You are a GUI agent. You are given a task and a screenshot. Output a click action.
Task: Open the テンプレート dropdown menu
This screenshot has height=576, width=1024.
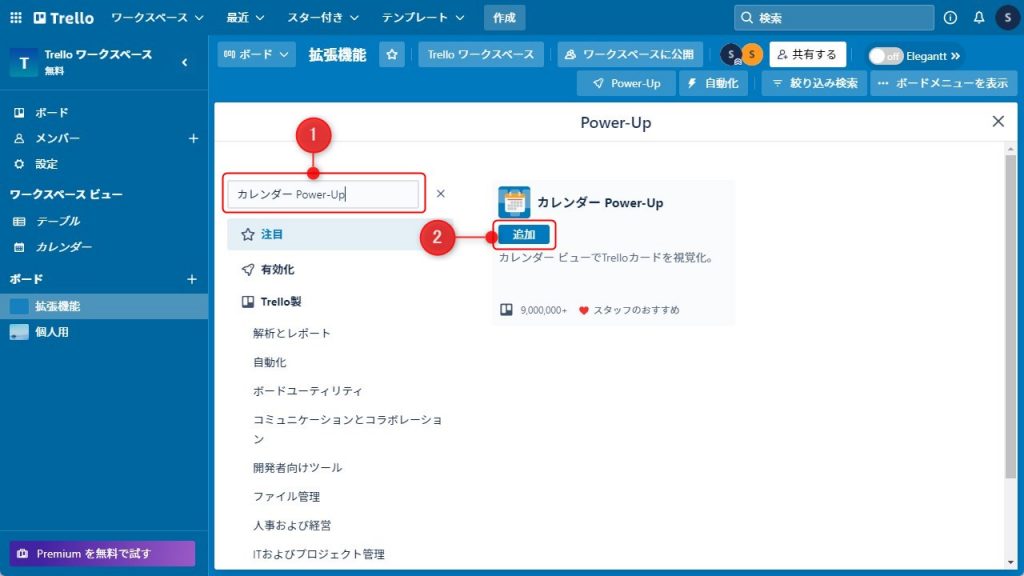pyautogui.click(x=423, y=18)
